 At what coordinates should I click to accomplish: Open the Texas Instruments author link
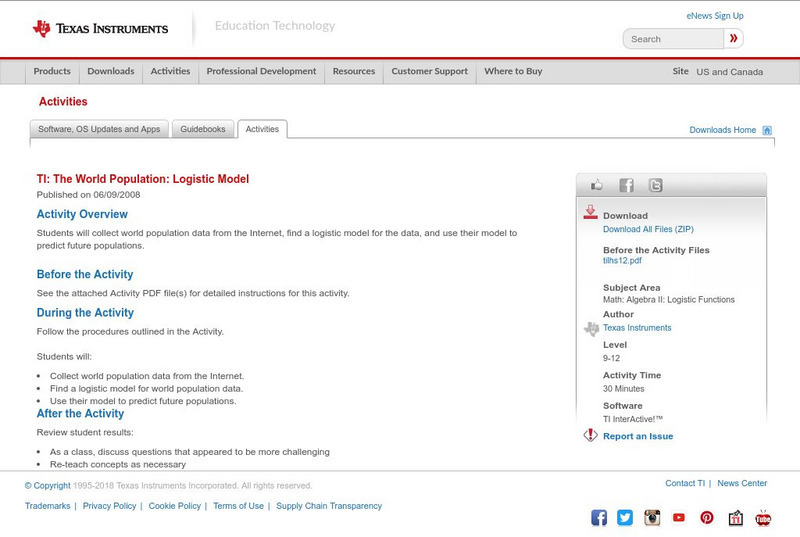[x=637, y=328]
